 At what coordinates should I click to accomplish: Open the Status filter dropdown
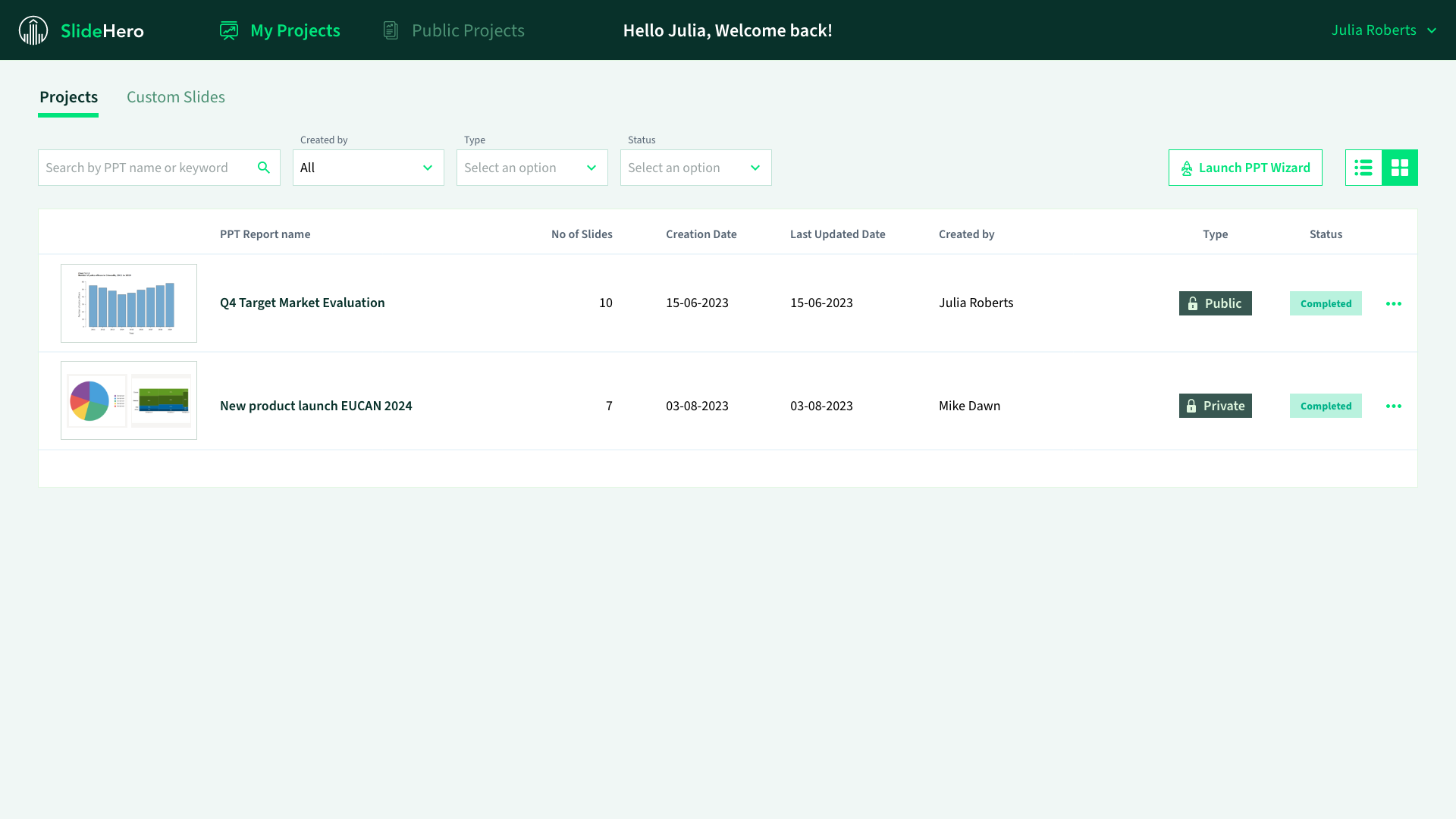coord(696,168)
